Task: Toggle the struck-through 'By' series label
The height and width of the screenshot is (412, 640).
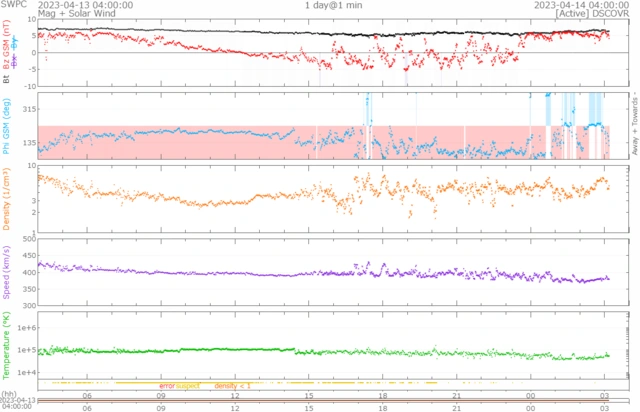Action: pos(14,42)
